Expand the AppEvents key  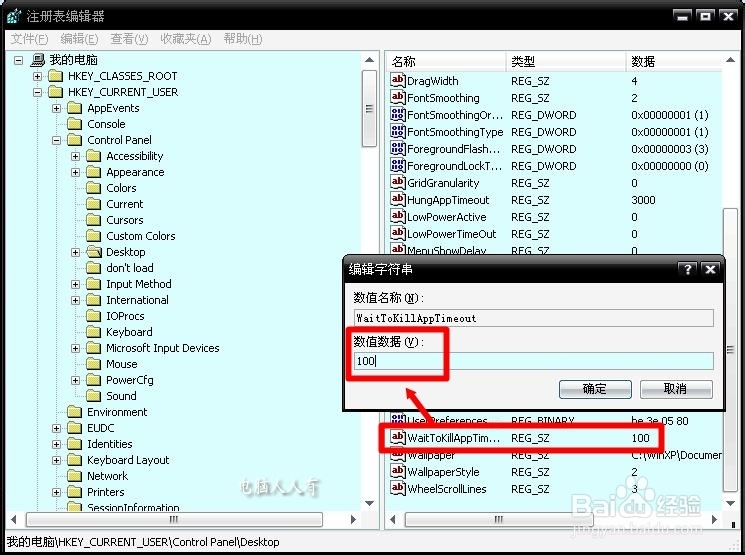click(x=57, y=108)
